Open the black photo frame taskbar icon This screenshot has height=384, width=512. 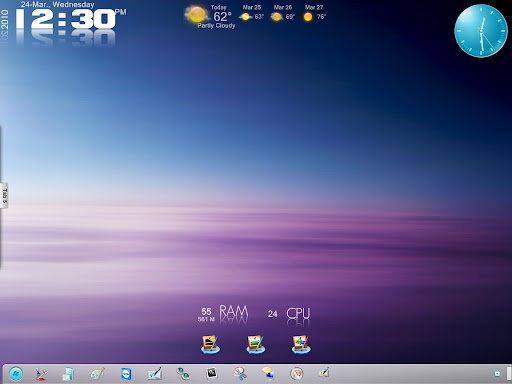point(211,373)
